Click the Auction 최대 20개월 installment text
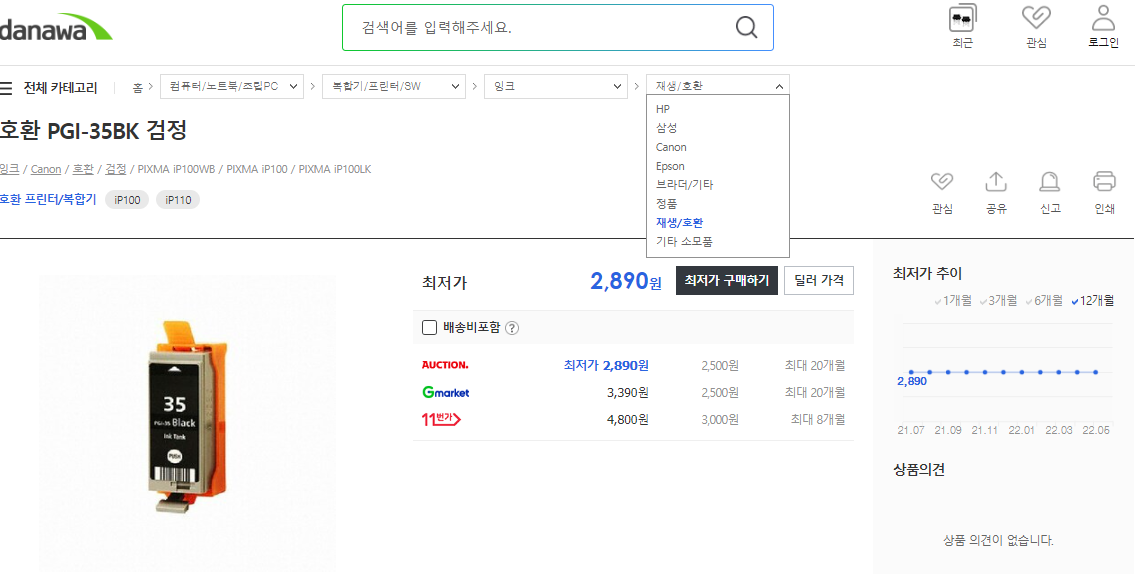 [815, 366]
